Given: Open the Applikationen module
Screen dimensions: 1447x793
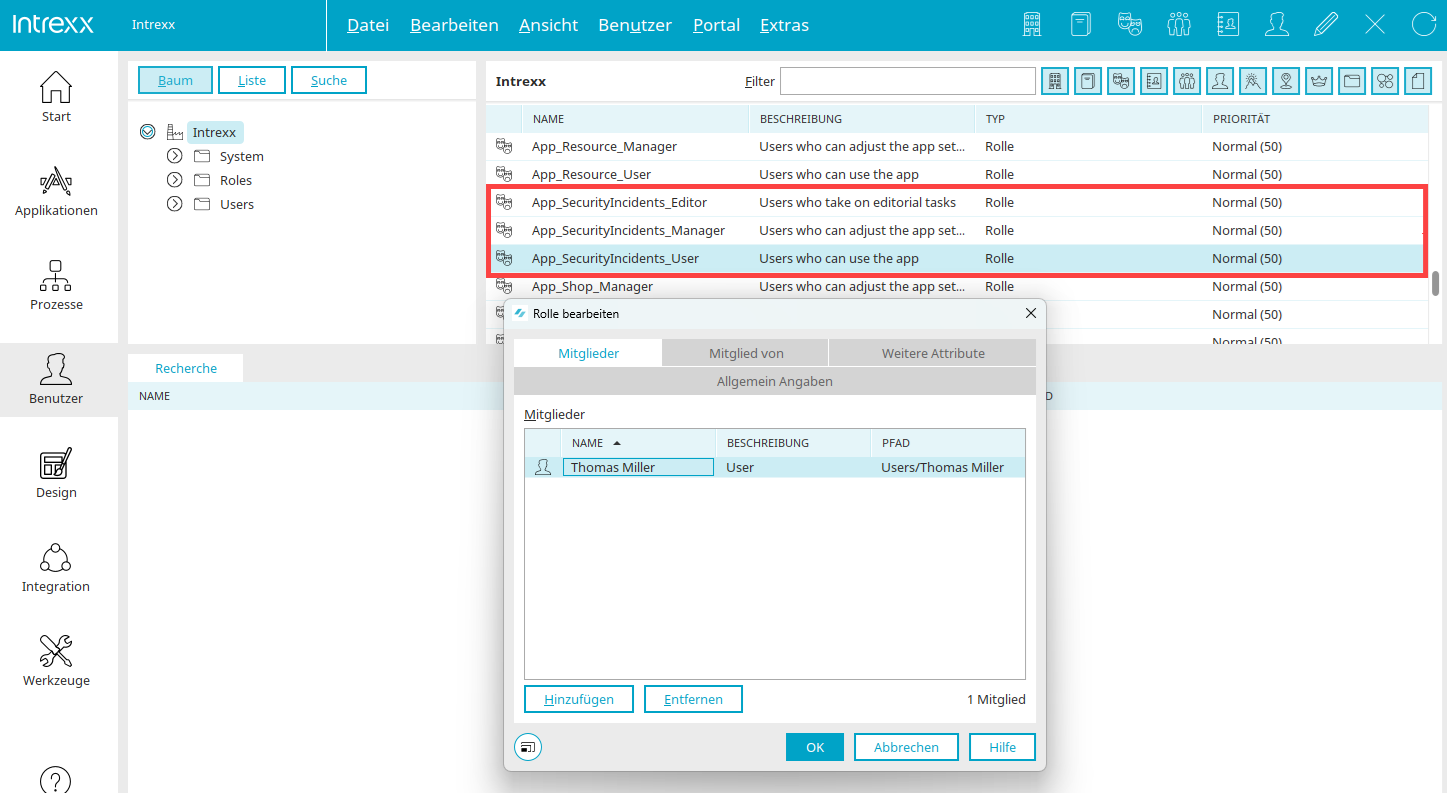Looking at the screenshot, I should [56, 191].
